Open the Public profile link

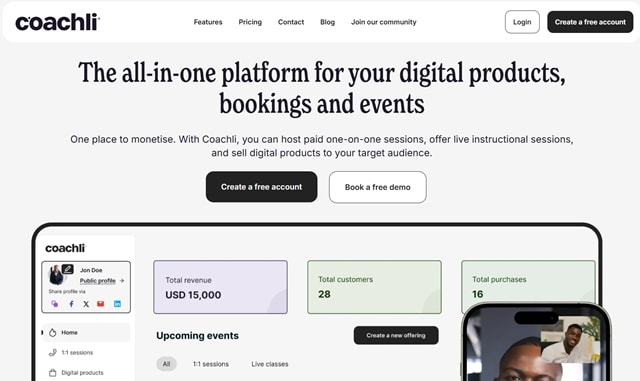(98, 281)
